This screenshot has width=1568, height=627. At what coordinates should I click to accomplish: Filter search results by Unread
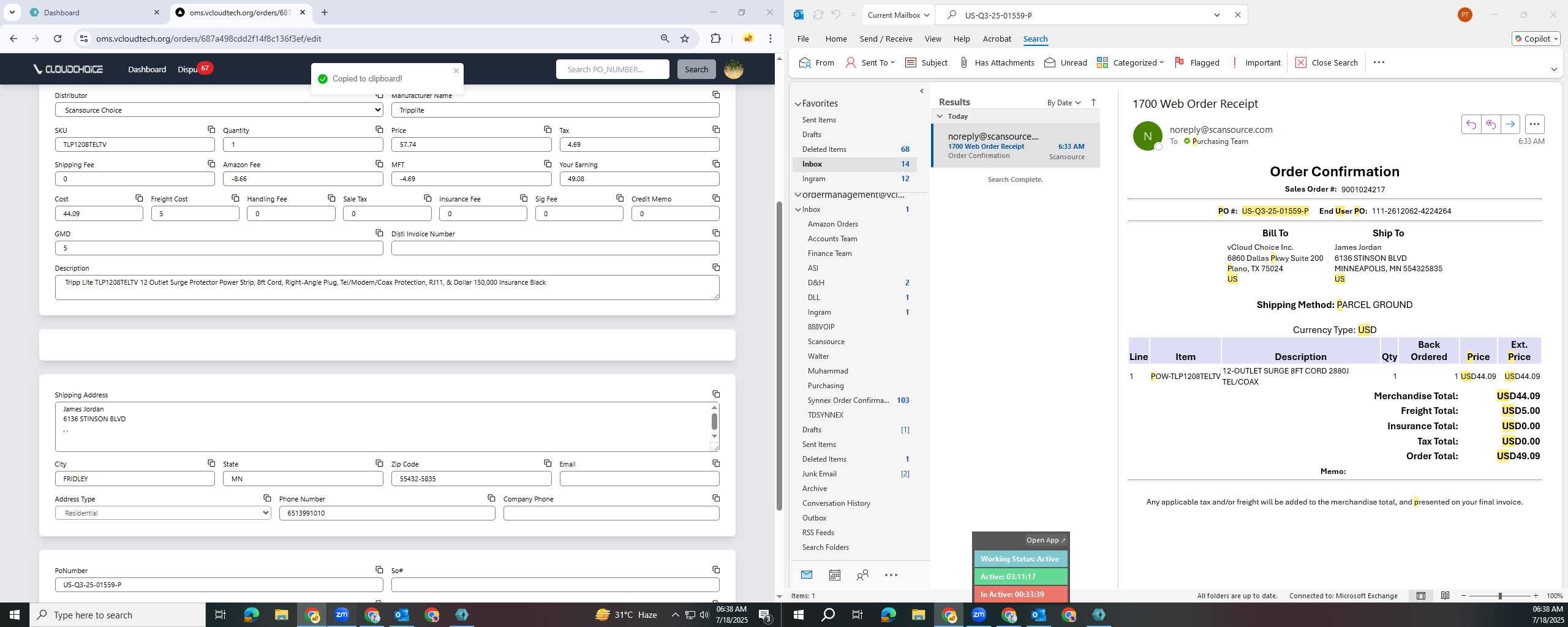coord(1066,62)
